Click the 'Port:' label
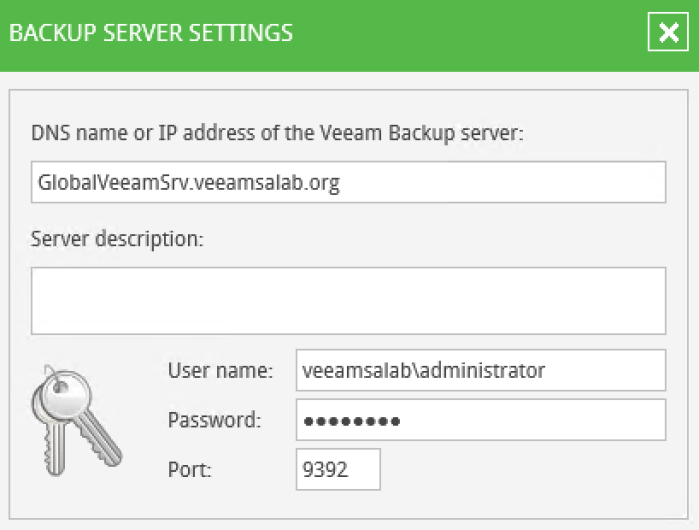 pos(189,470)
